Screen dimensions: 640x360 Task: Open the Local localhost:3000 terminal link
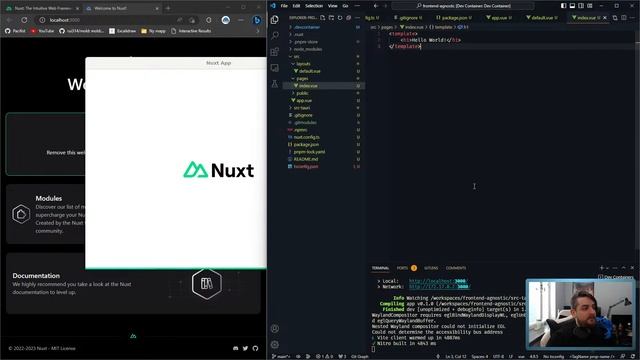[437, 281]
